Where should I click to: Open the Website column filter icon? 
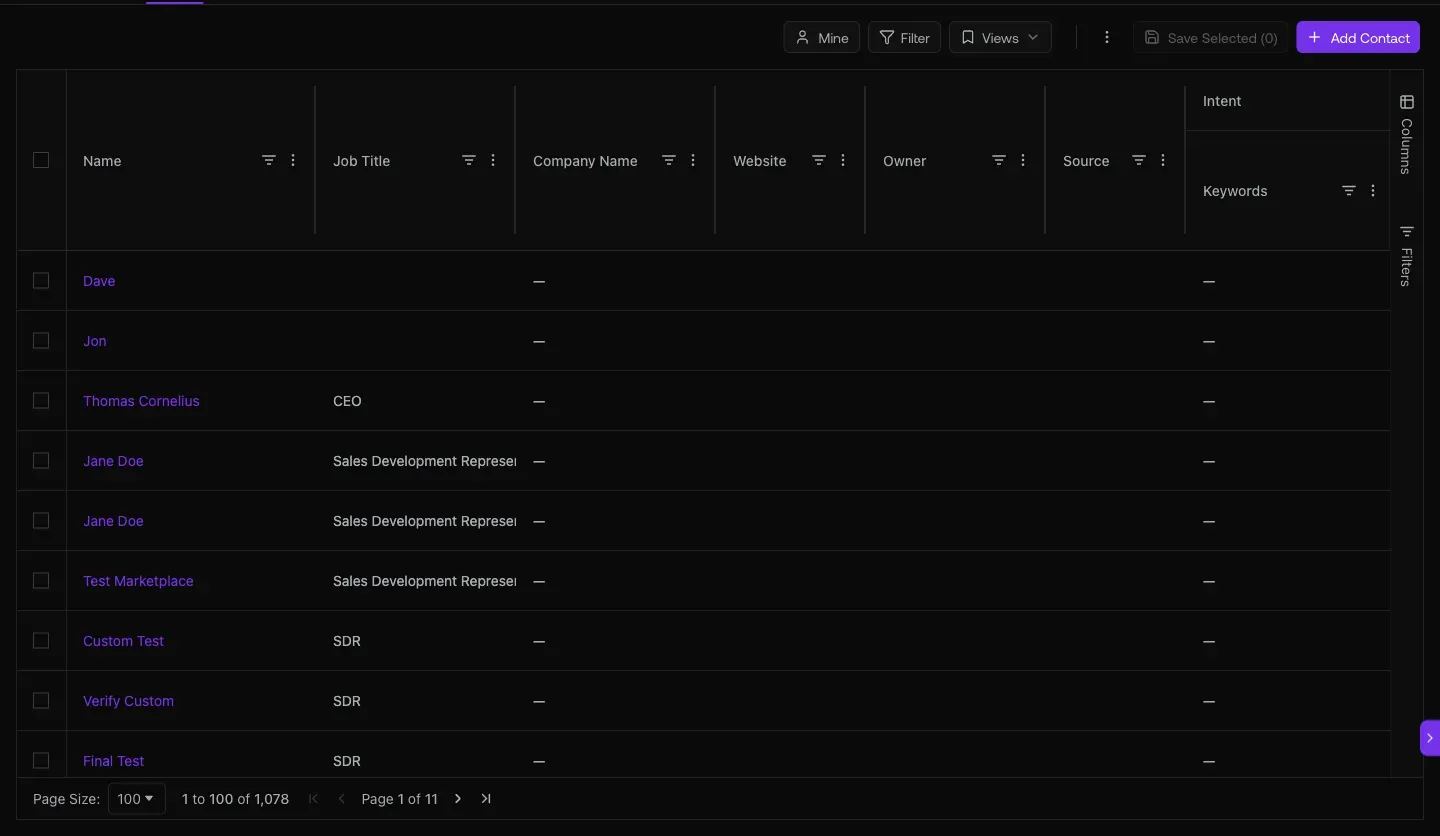(x=819, y=160)
